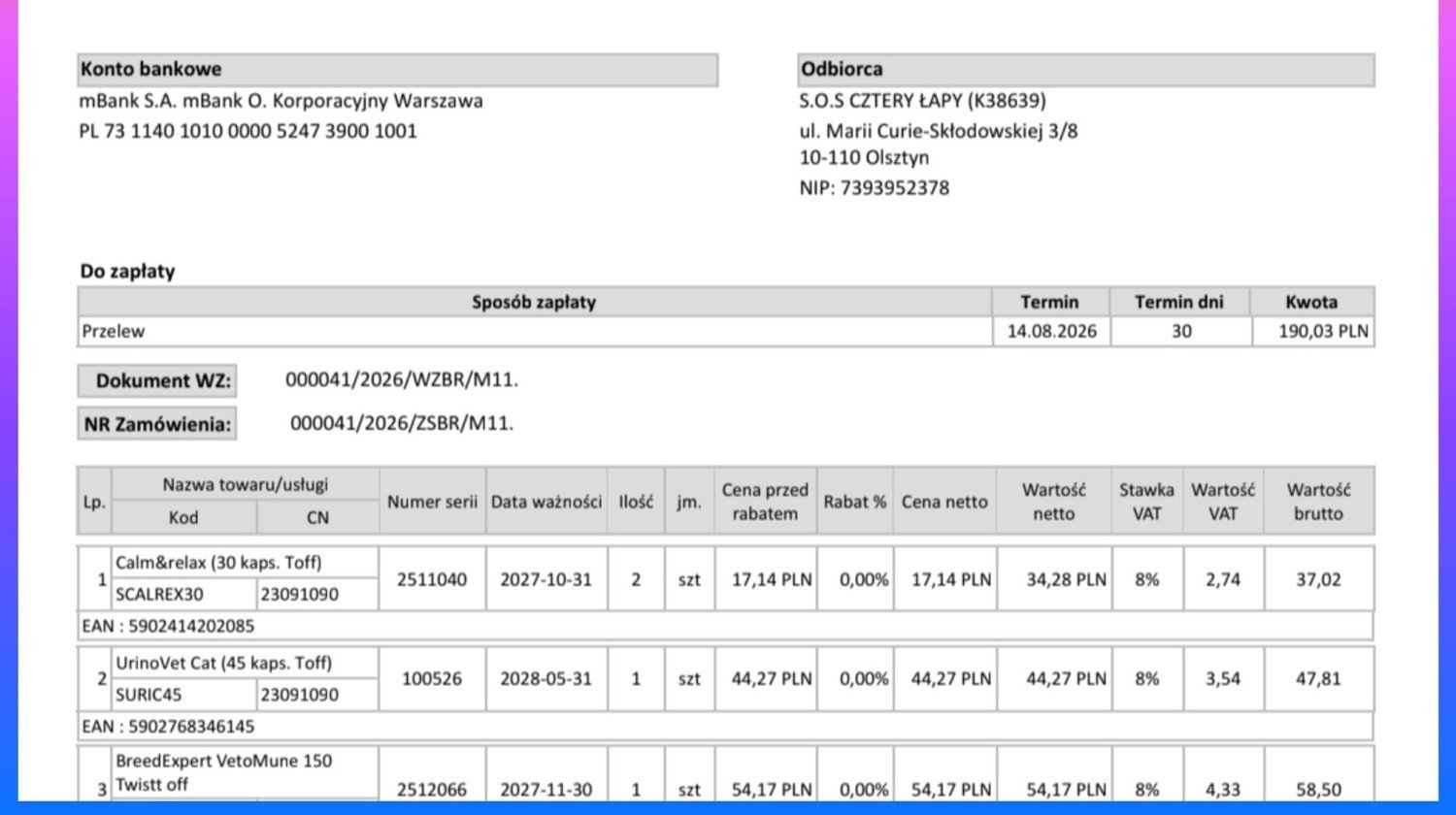Click the 'Konto bankowe' section header
This screenshot has height=815, width=1456.
point(398,70)
